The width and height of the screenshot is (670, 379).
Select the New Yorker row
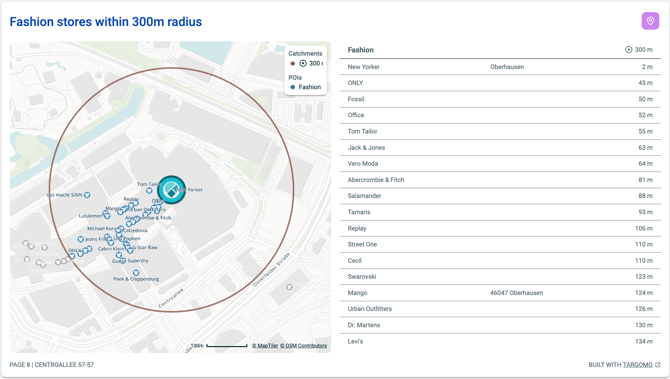tap(500, 67)
